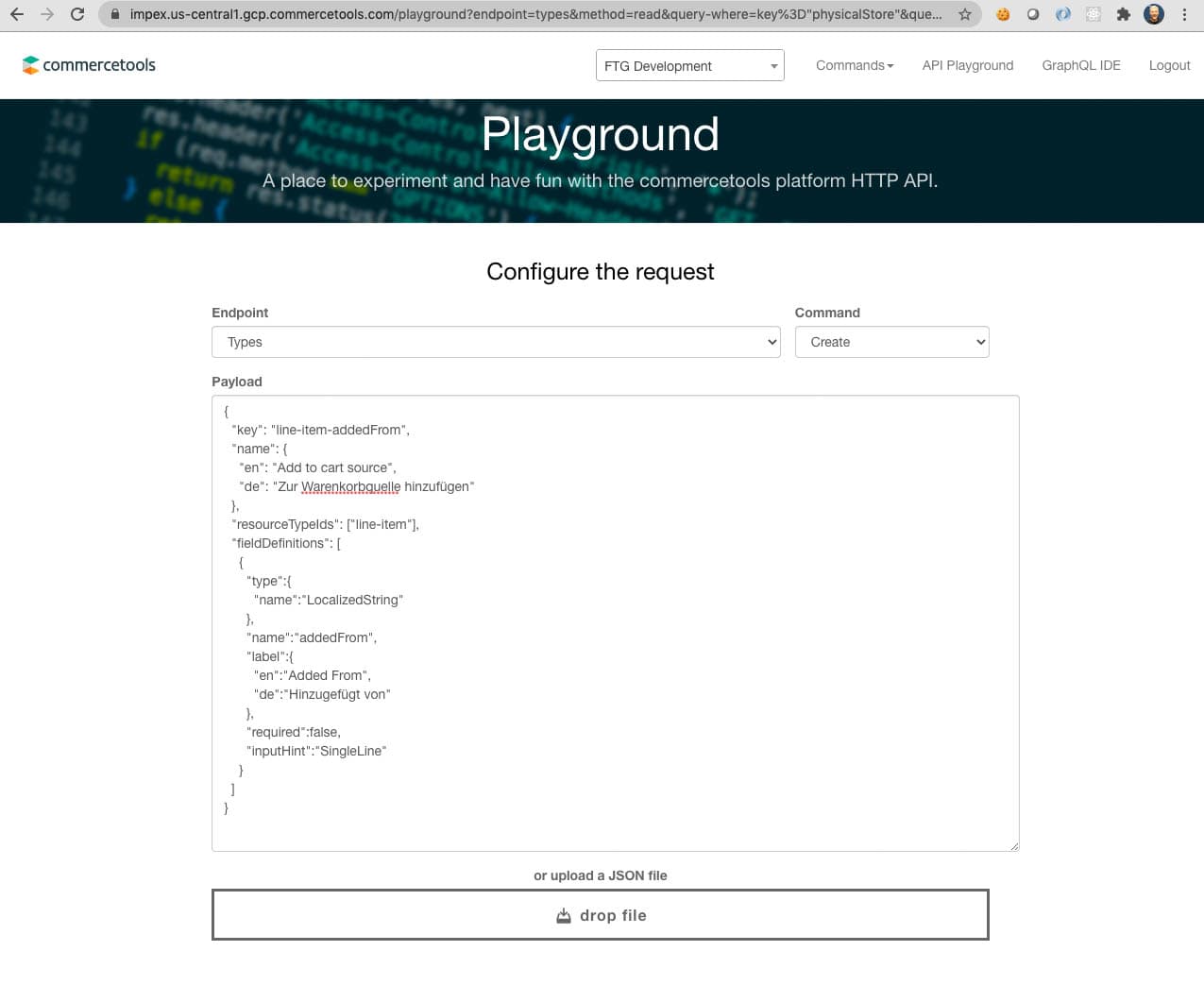
Task: Click the gray circle extension icon
Action: pyautogui.click(x=1033, y=14)
